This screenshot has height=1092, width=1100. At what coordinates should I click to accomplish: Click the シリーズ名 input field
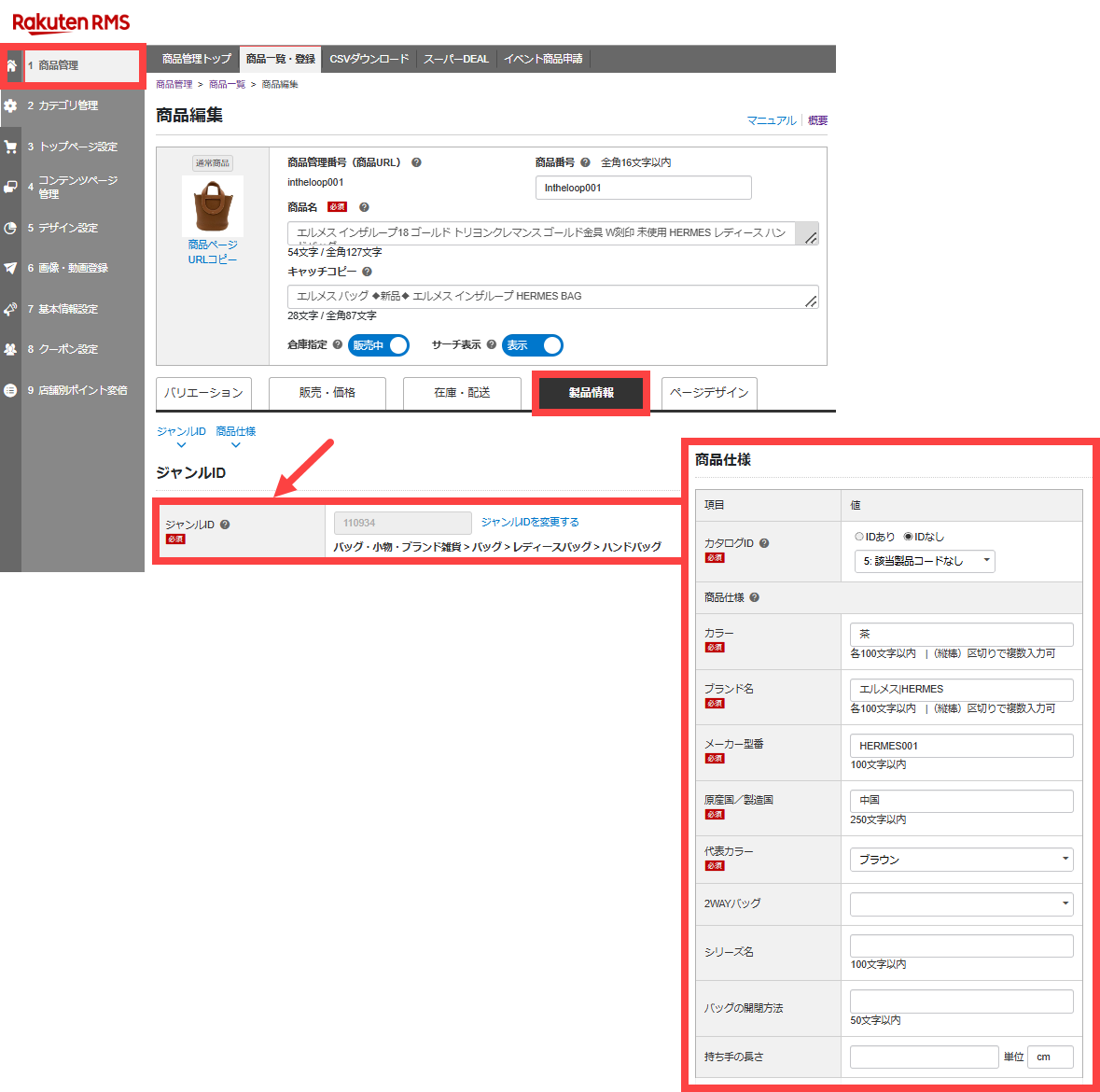point(961,946)
